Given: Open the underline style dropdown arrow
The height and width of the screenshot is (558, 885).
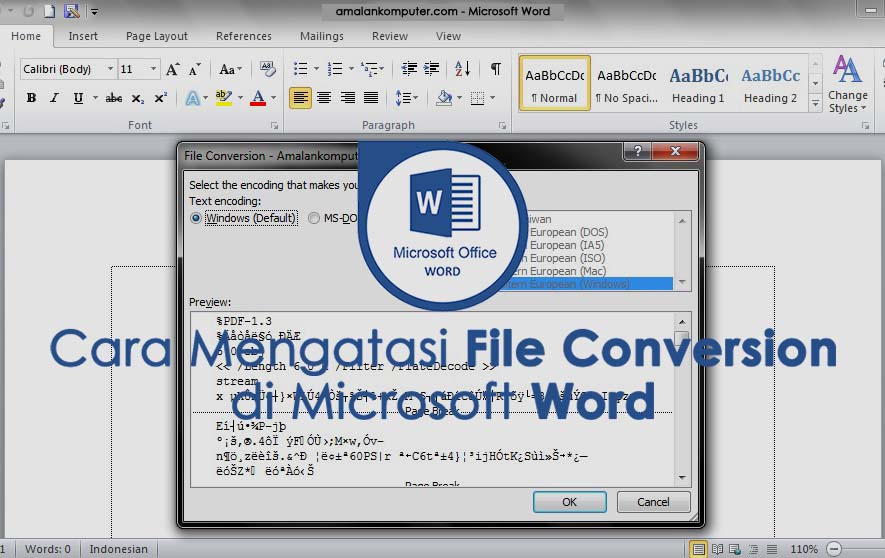Looking at the screenshot, I should click(95, 98).
